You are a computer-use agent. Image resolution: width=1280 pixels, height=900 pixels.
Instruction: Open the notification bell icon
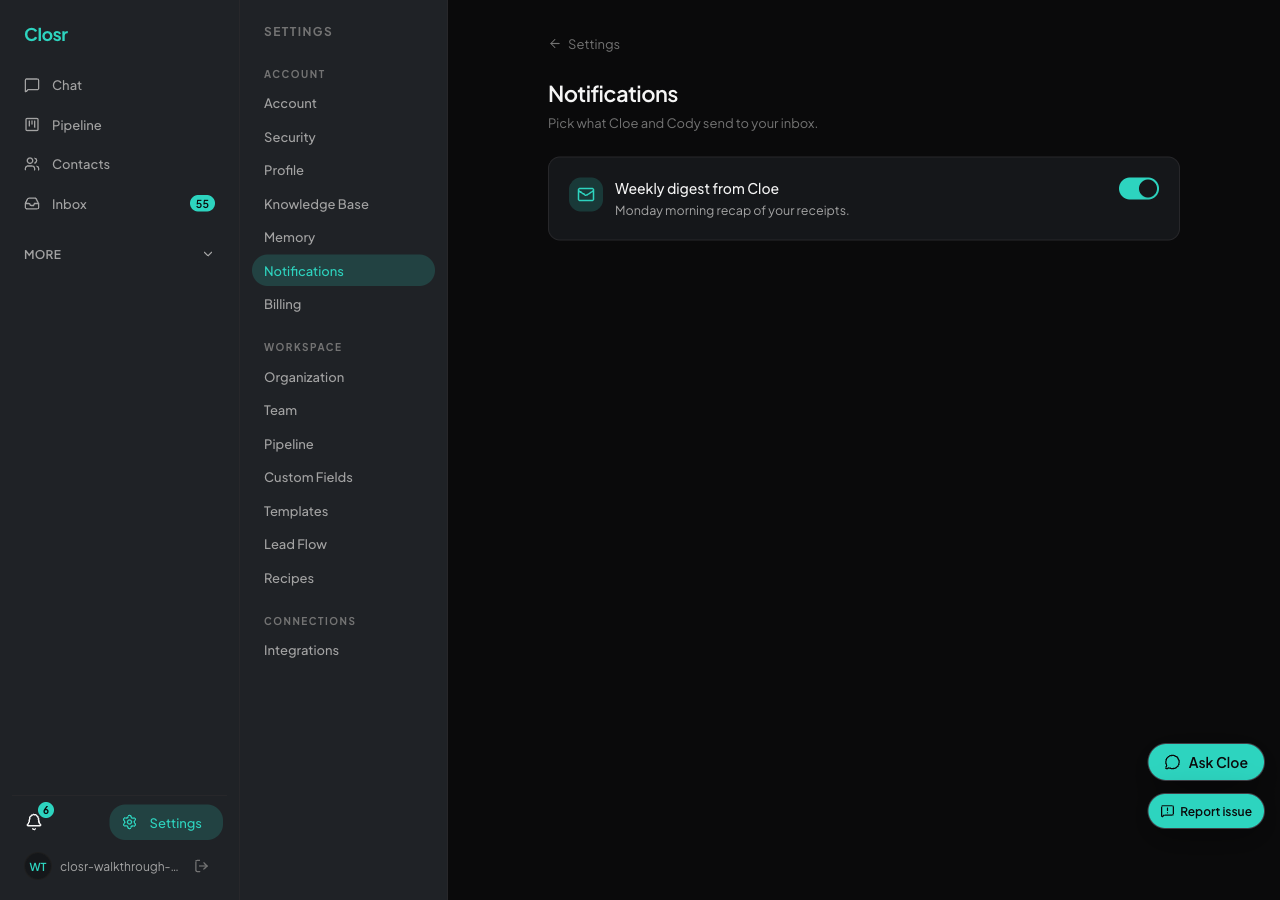[34, 822]
